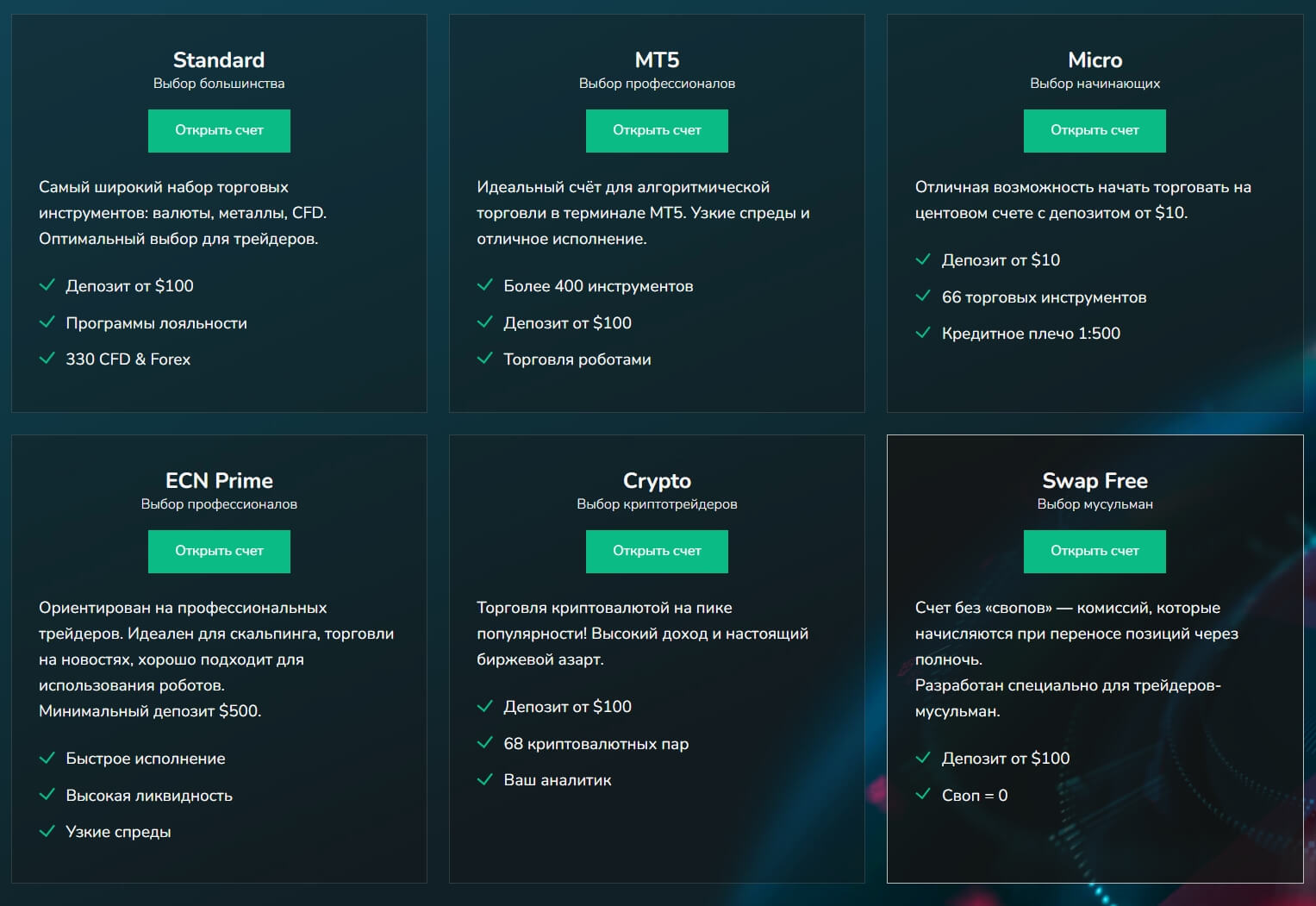This screenshot has width=1316, height=906.
Task: Click the Crypto account title
Action: click(657, 481)
